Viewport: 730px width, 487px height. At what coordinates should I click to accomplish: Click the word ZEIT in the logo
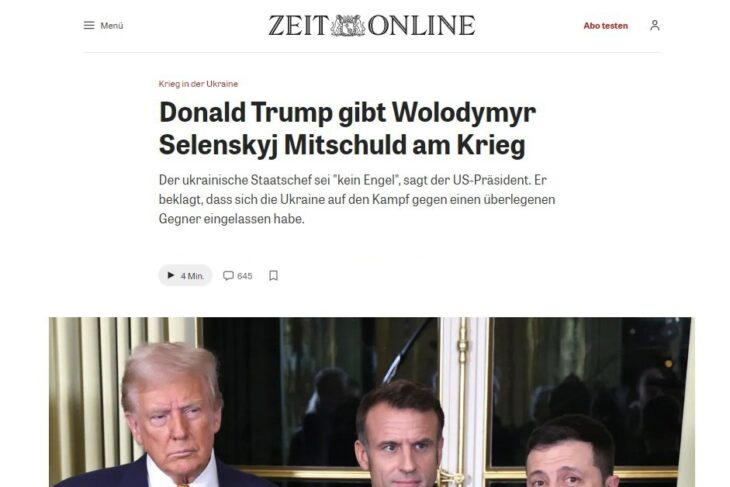point(298,26)
